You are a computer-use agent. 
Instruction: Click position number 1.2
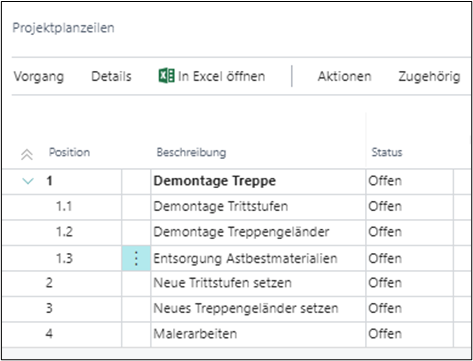pyautogui.click(x=64, y=232)
